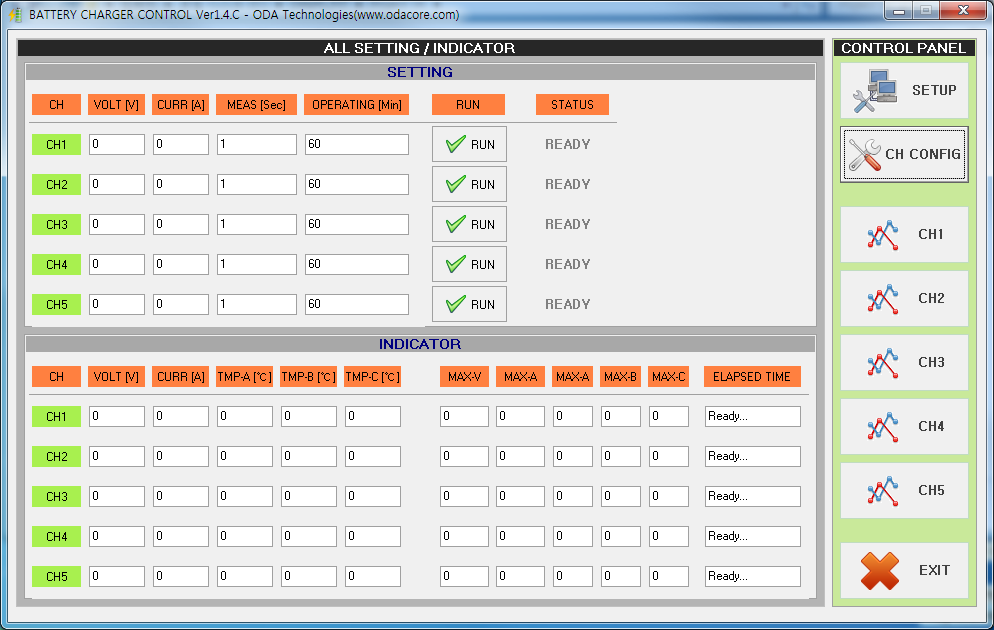Focus CH4 OPERATING minutes field
The width and height of the screenshot is (994, 630).
coord(357,264)
